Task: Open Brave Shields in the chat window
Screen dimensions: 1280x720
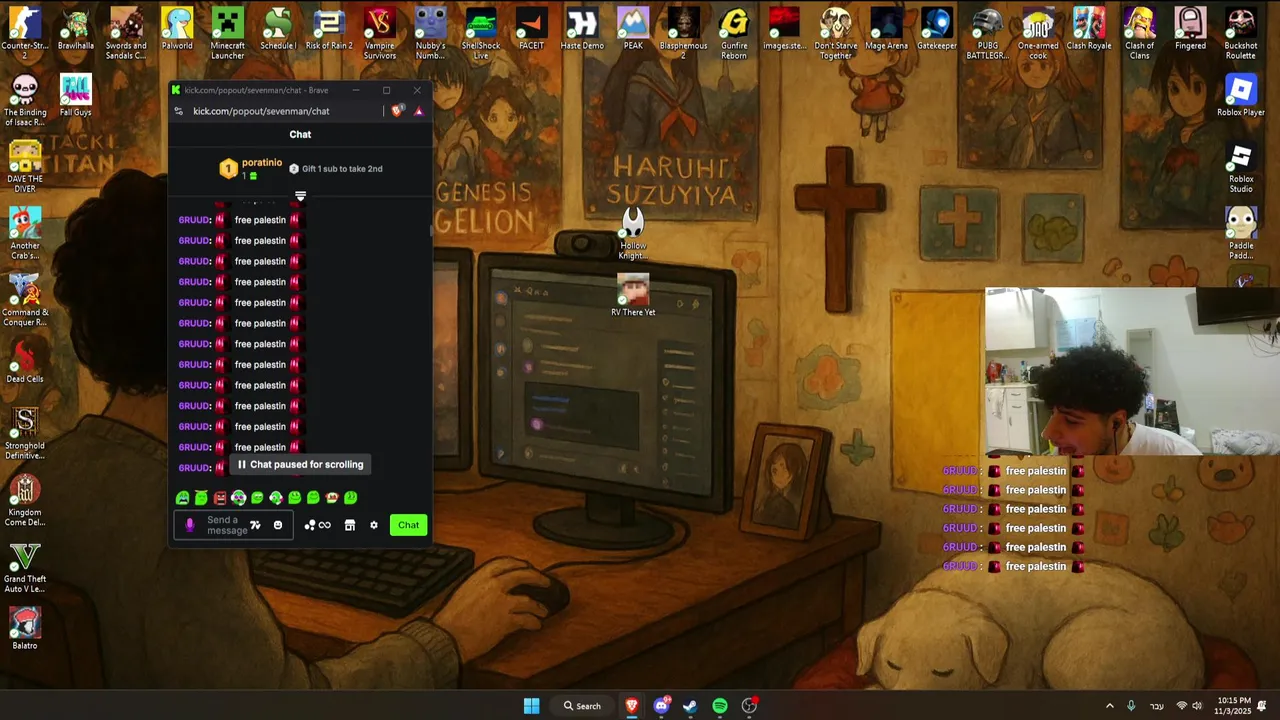Action: (397, 111)
